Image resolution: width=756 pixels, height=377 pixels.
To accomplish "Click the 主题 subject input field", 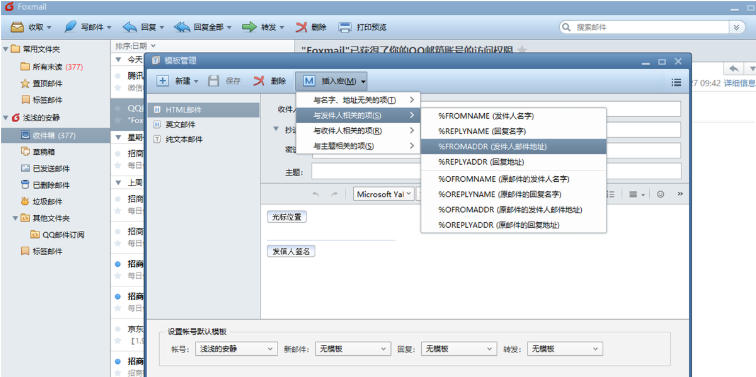I will tap(496, 171).
